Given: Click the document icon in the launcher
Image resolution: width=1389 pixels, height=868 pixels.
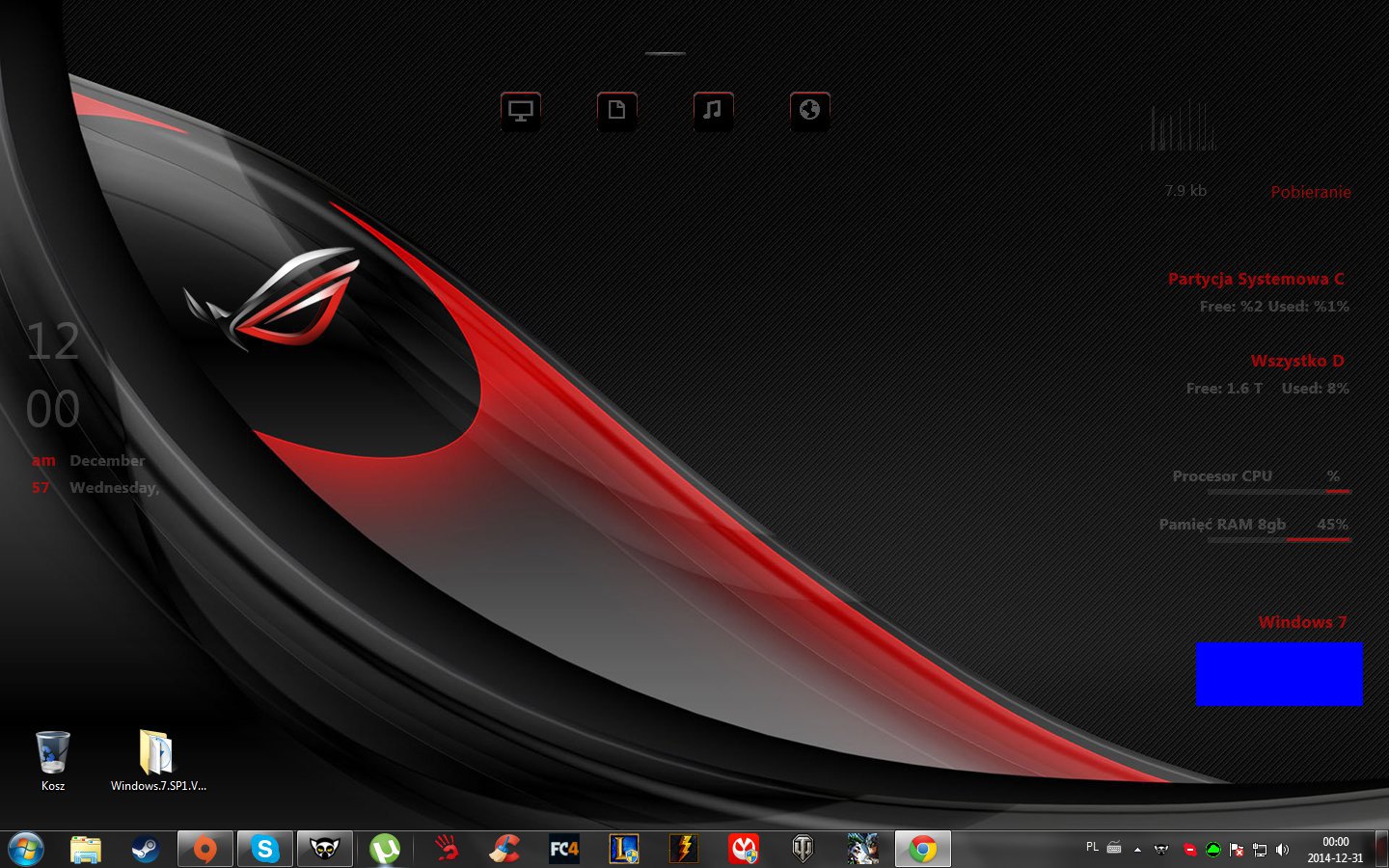Looking at the screenshot, I should click(617, 111).
